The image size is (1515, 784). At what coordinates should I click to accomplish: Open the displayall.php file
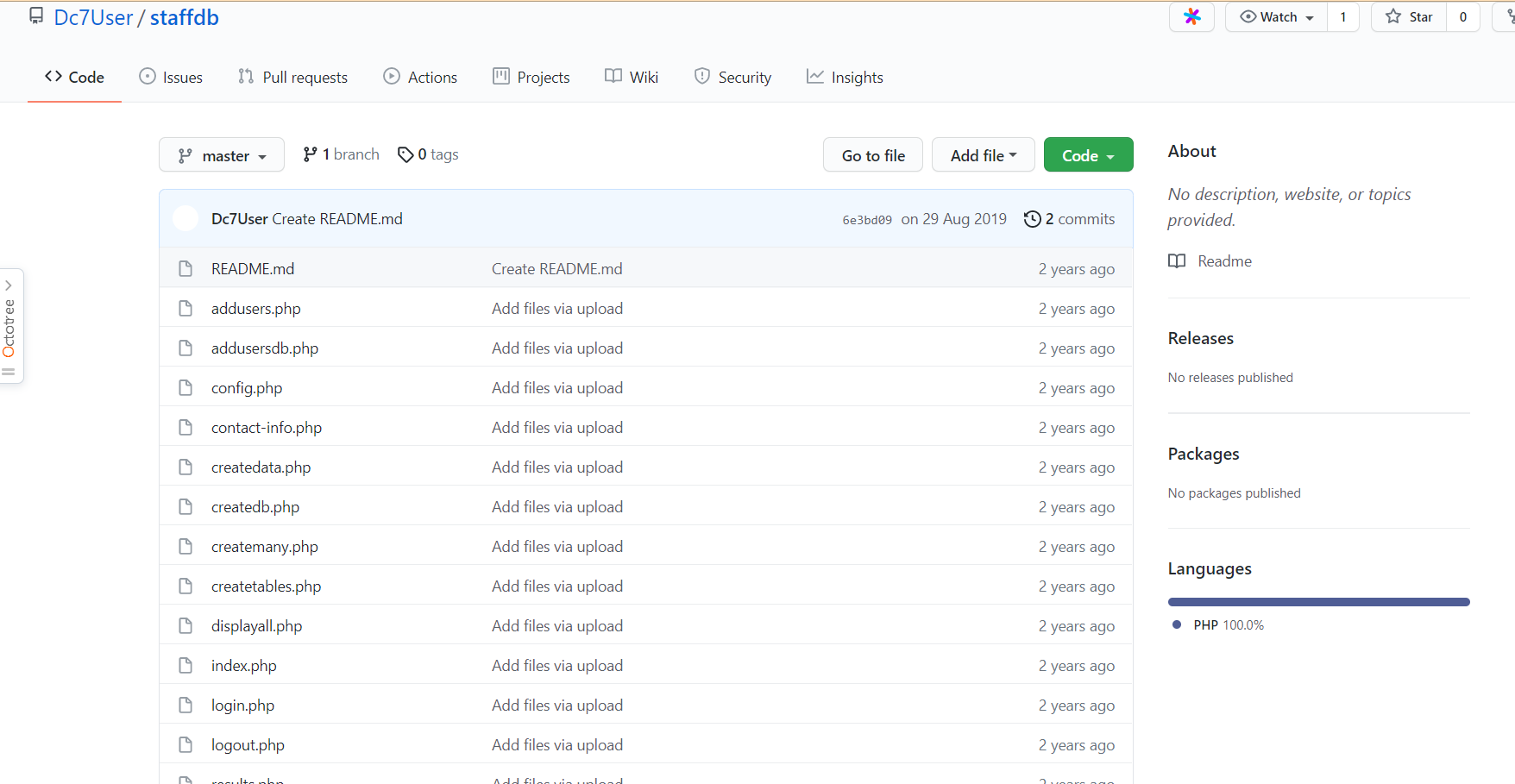point(256,626)
